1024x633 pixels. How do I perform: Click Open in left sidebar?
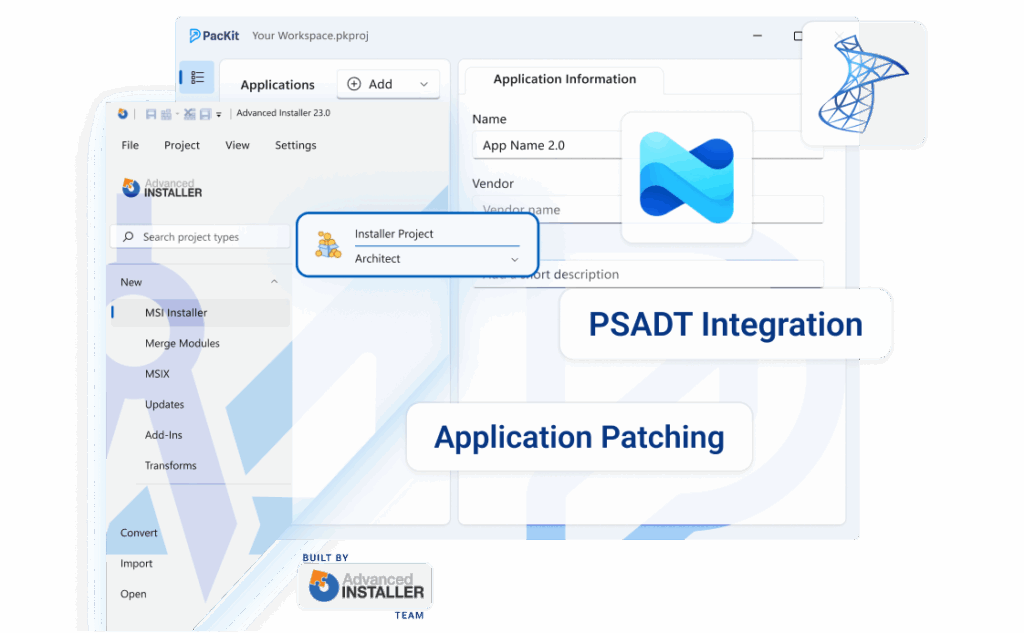133,594
